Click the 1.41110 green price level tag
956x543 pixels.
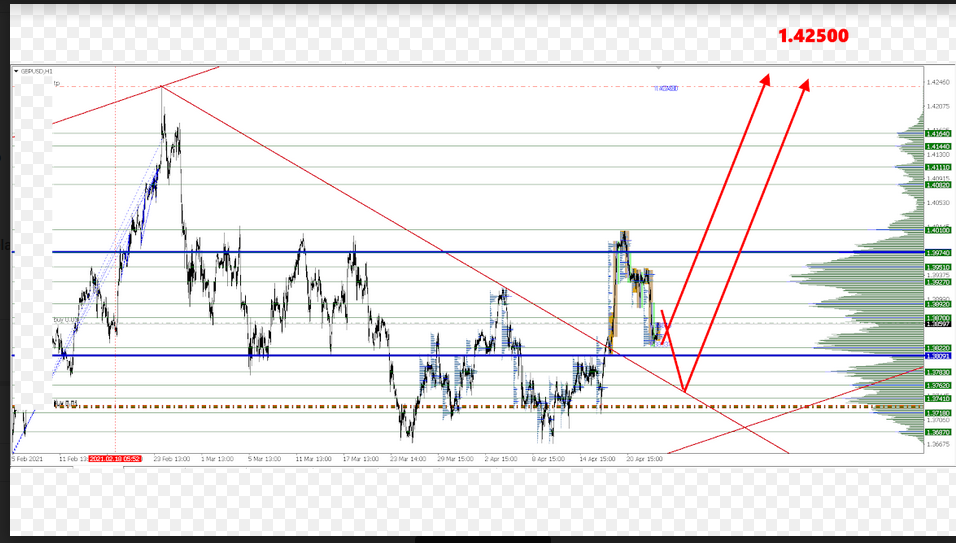[x=938, y=168]
